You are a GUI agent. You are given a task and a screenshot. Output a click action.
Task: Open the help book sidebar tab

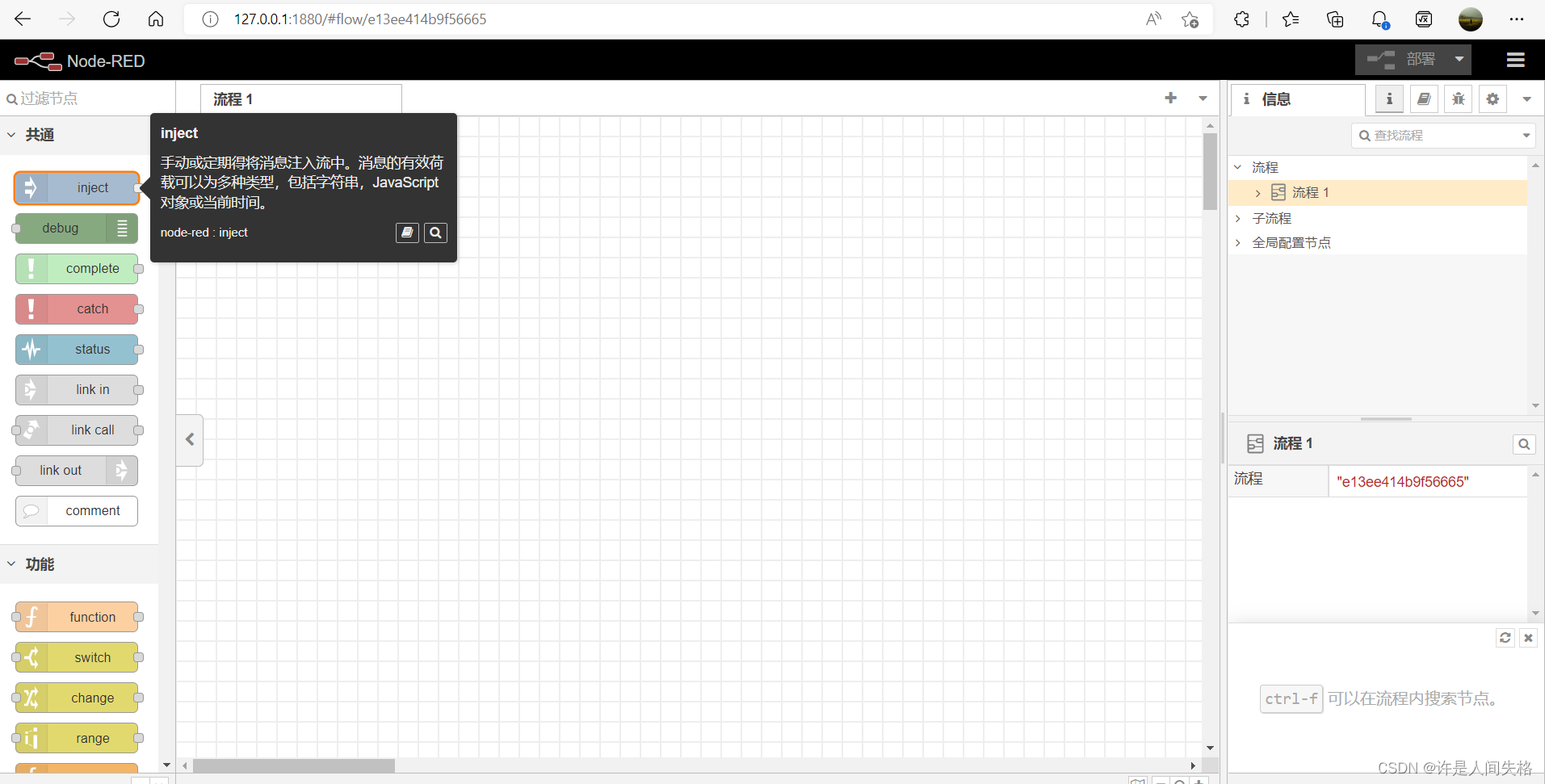1424,99
